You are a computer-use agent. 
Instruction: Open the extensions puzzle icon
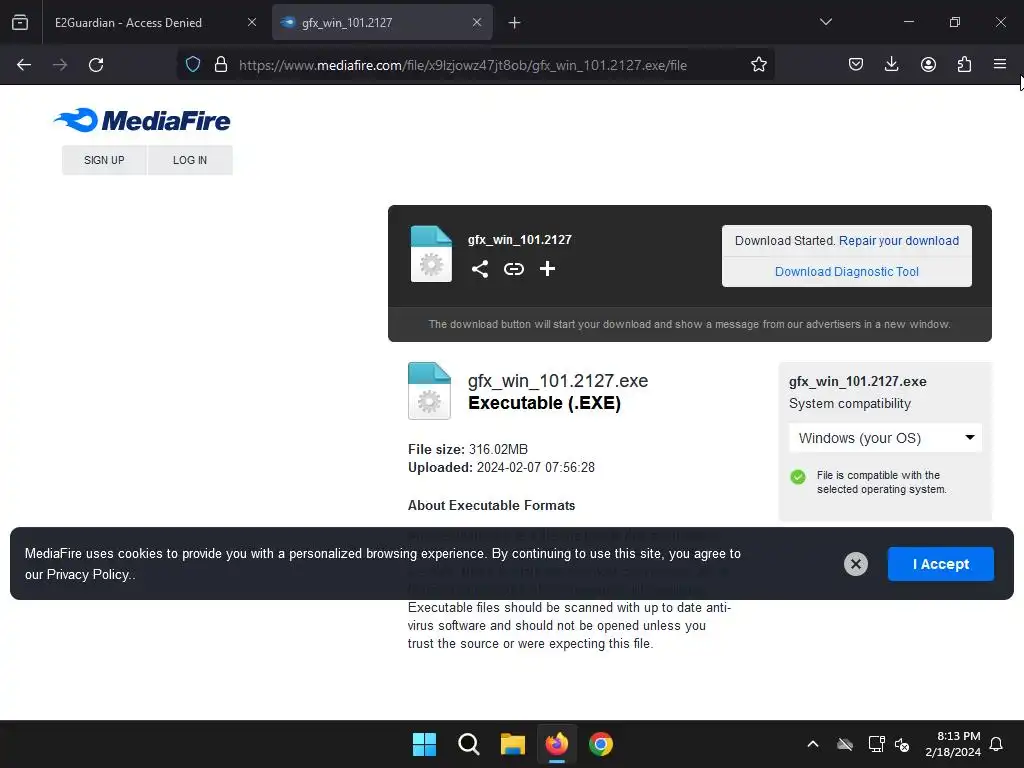(x=964, y=64)
